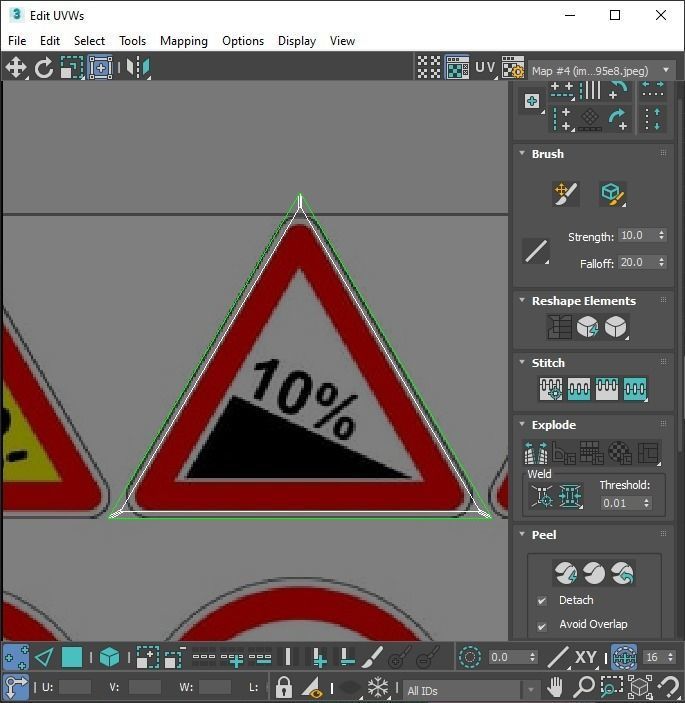Viewport: 685px width, 703px height.
Task: Click the Weld Threshold value field
Action: 620,503
